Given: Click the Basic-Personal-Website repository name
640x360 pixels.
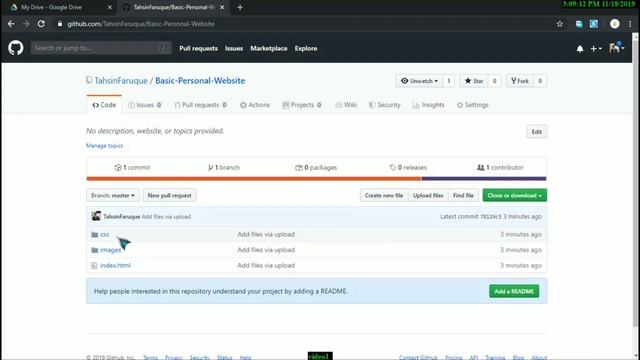Looking at the screenshot, I should (200, 81).
